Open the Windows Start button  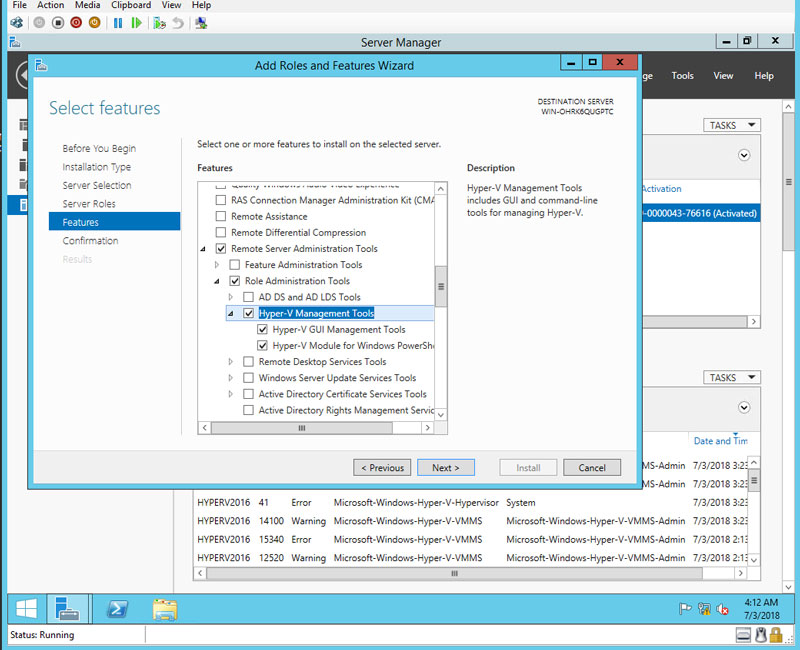coord(26,609)
